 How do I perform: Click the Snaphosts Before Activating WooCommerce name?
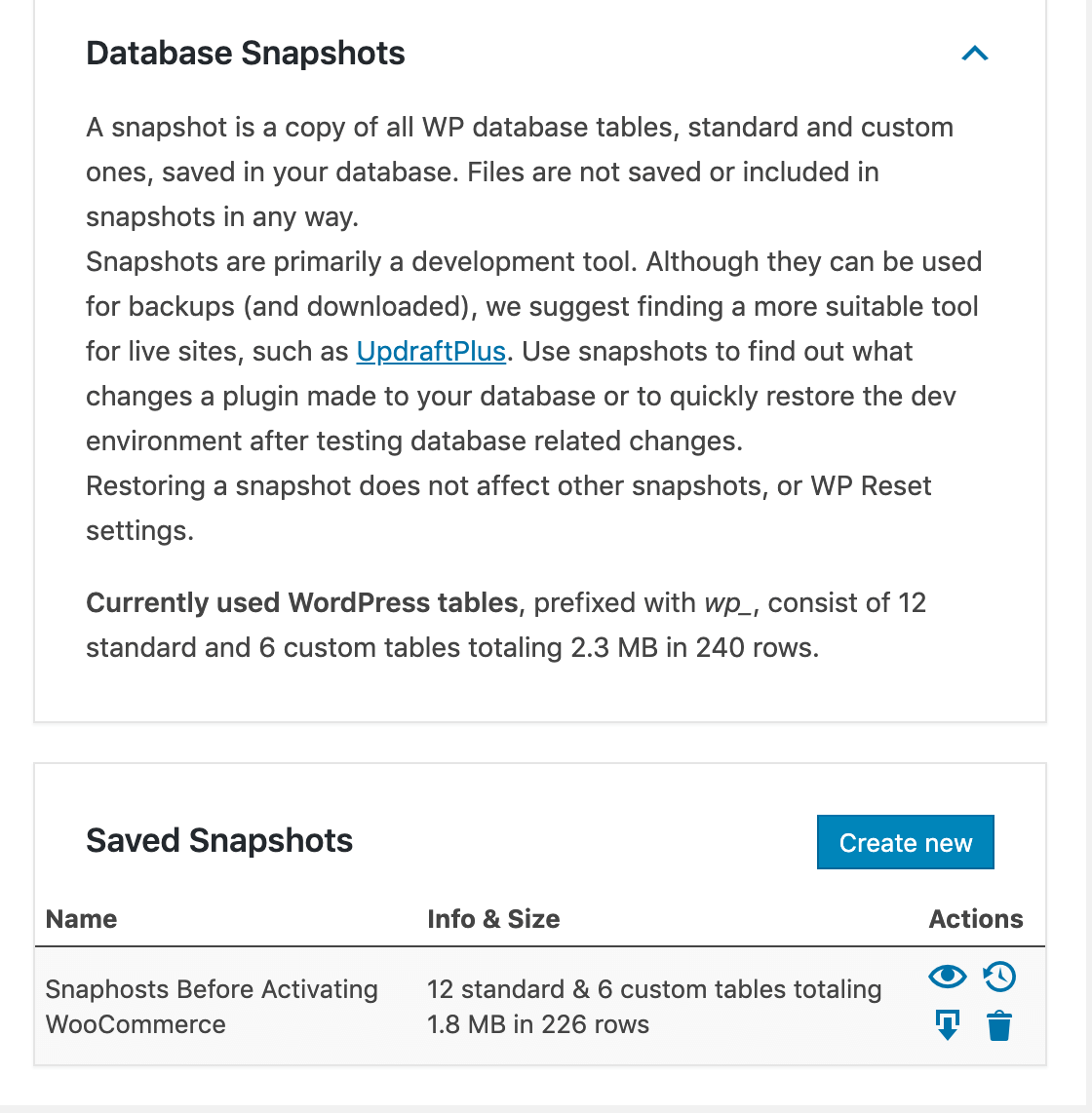(212, 1007)
